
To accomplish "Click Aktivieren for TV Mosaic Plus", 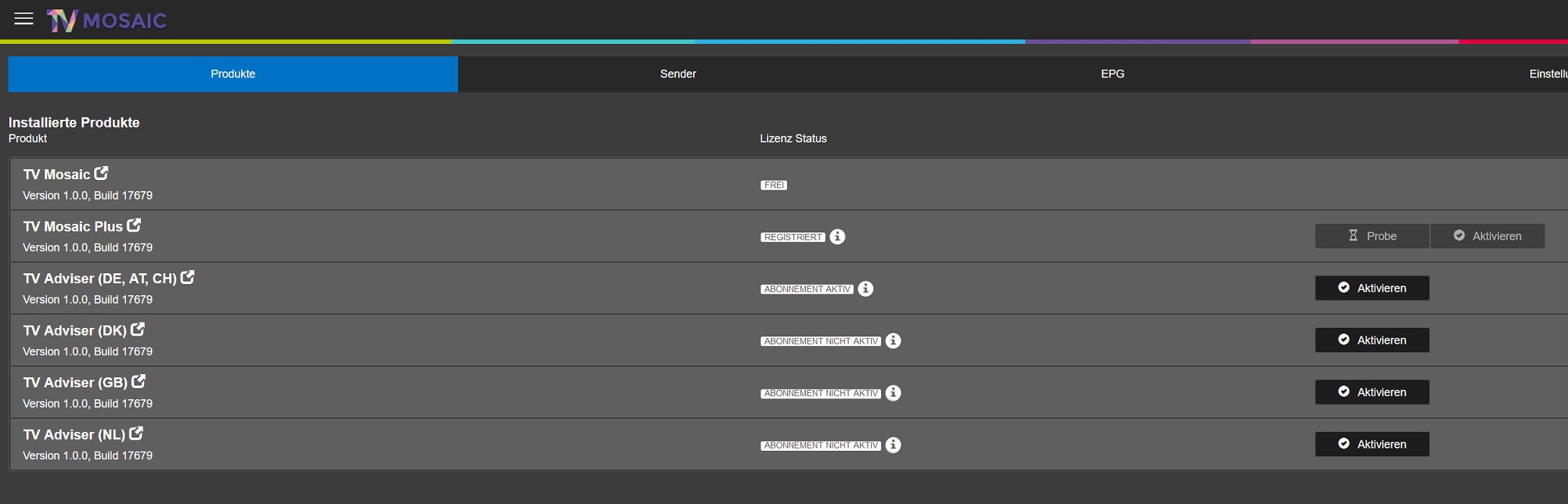I will tap(1487, 236).
